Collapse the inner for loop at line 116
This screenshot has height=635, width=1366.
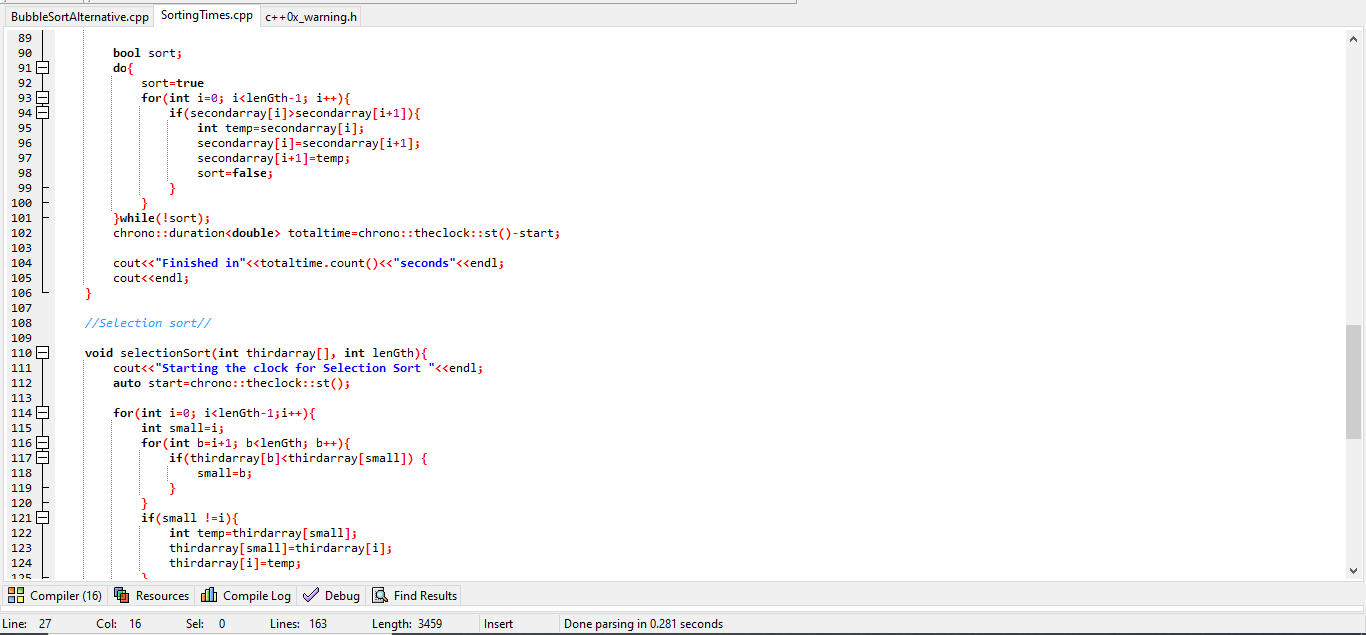pos(40,442)
